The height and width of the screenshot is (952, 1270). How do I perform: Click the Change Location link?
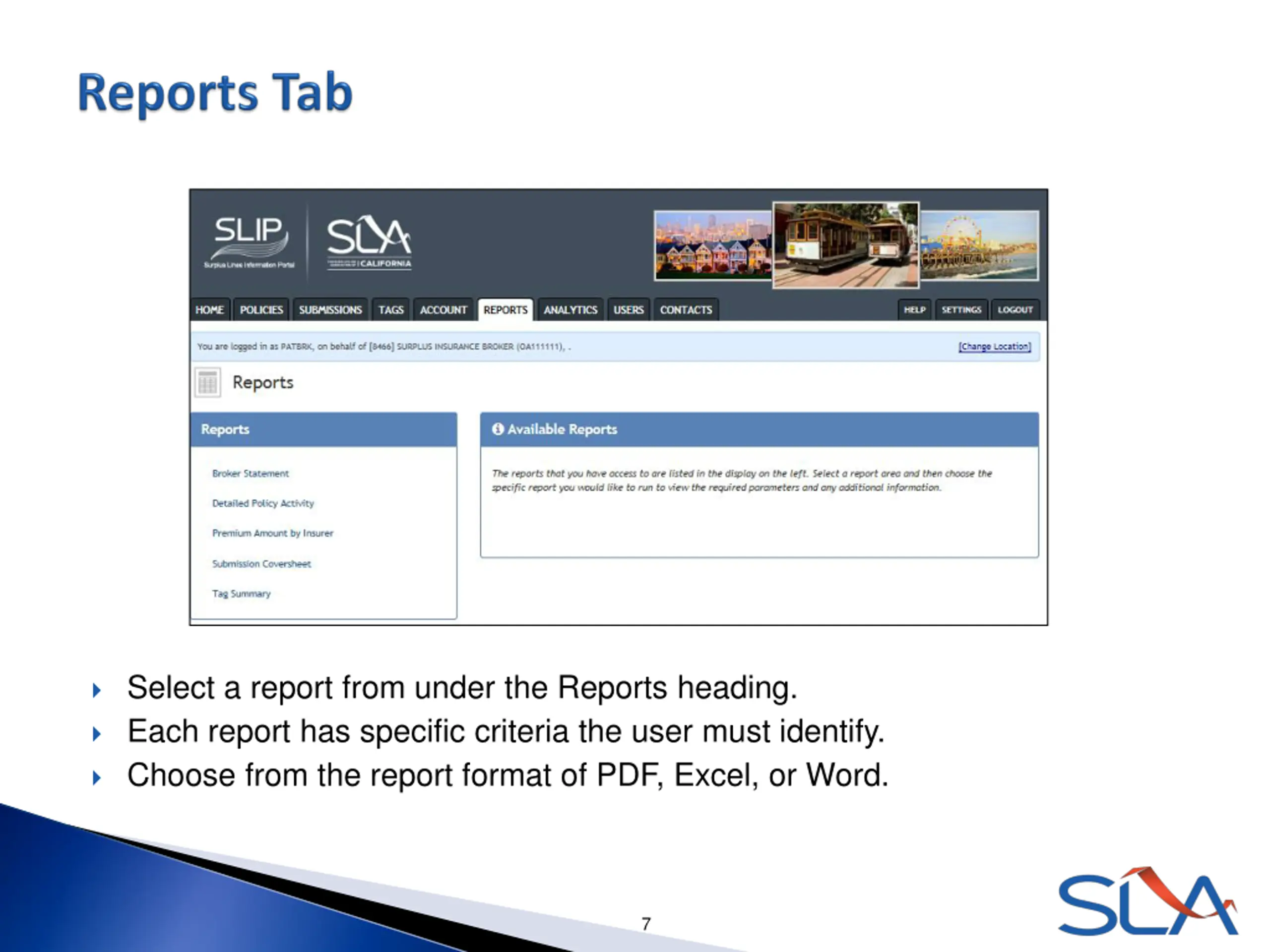tap(994, 347)
